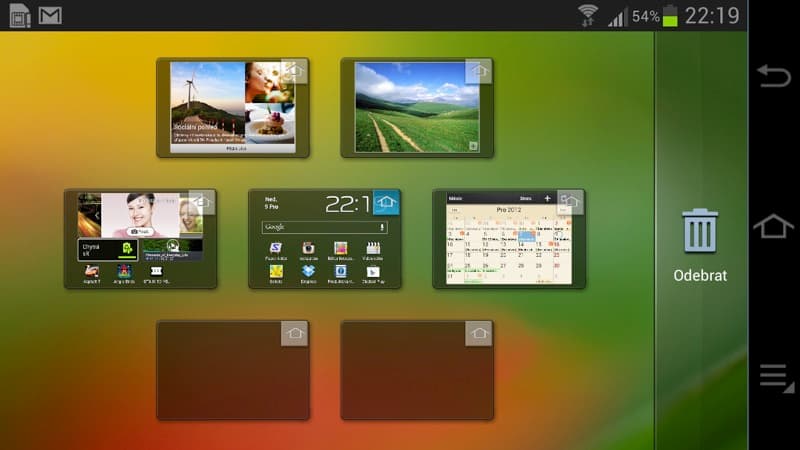This screenshot has width=800, height=450.
Task: Set green hills panel as home screen
Action: [479, 71]
